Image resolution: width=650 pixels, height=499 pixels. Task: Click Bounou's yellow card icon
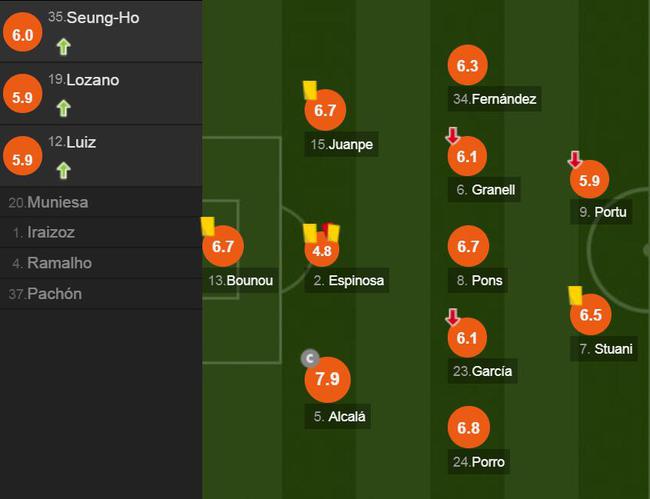pos(208,226)
